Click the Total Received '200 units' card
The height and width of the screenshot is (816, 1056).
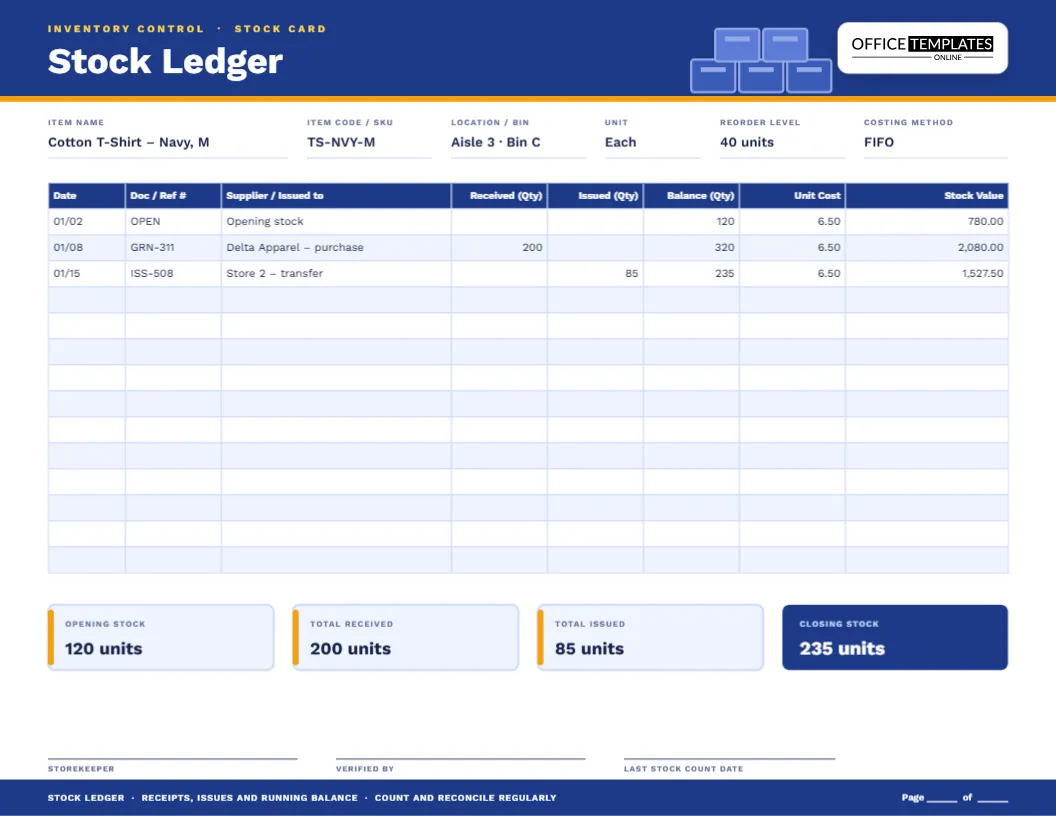405,637
